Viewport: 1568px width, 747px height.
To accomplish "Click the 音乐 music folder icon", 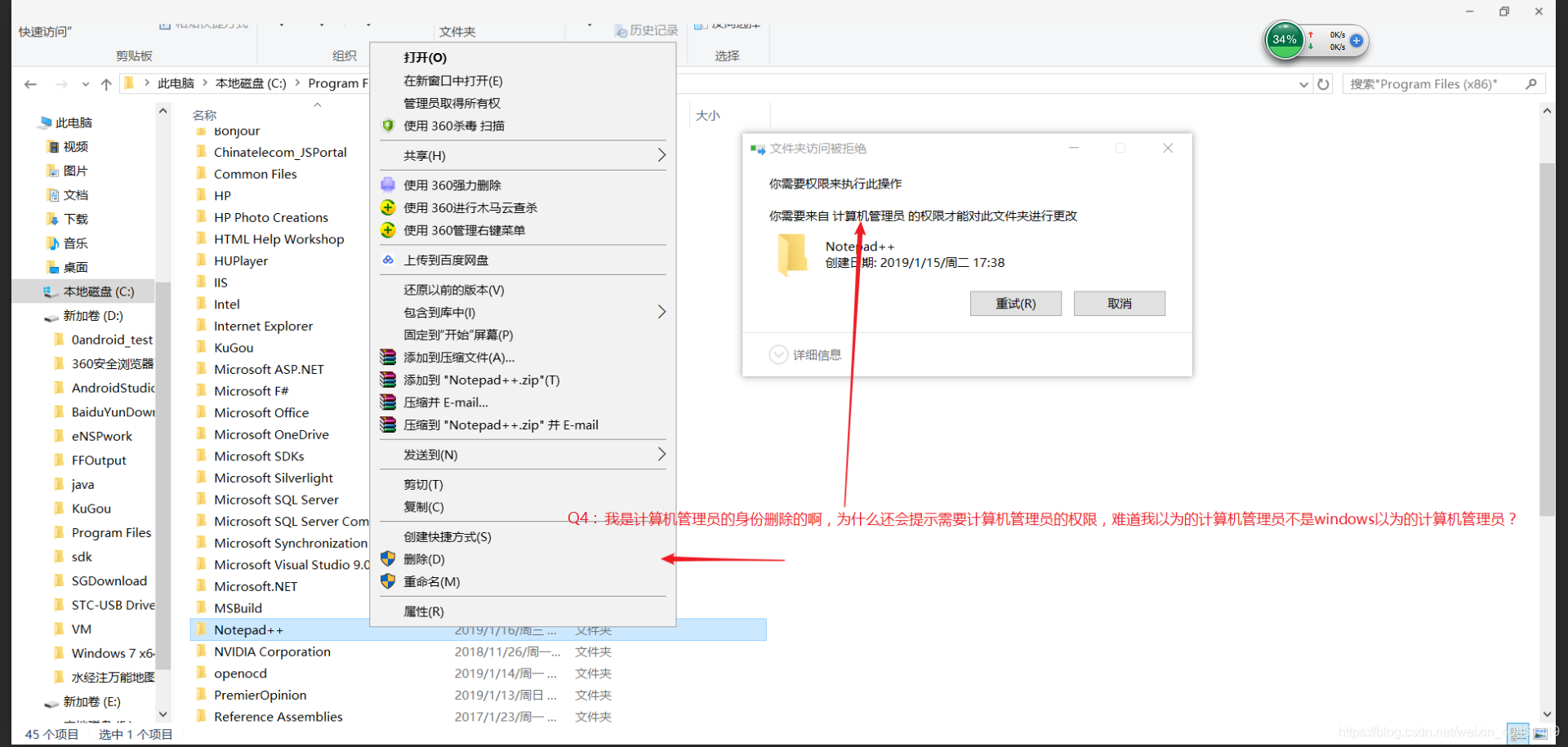I will (x=53, y=243).
